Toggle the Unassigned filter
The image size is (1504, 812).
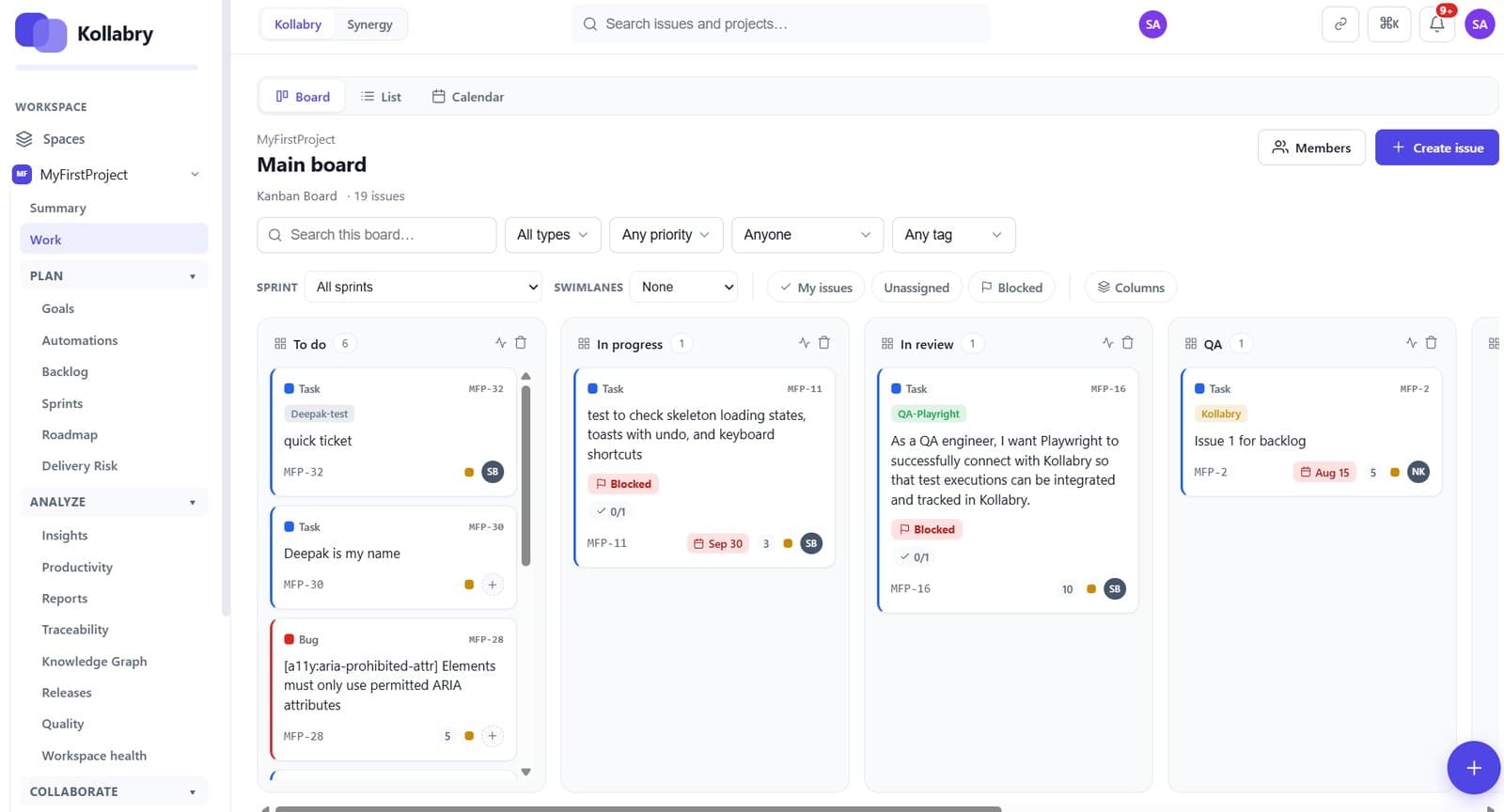916,288
